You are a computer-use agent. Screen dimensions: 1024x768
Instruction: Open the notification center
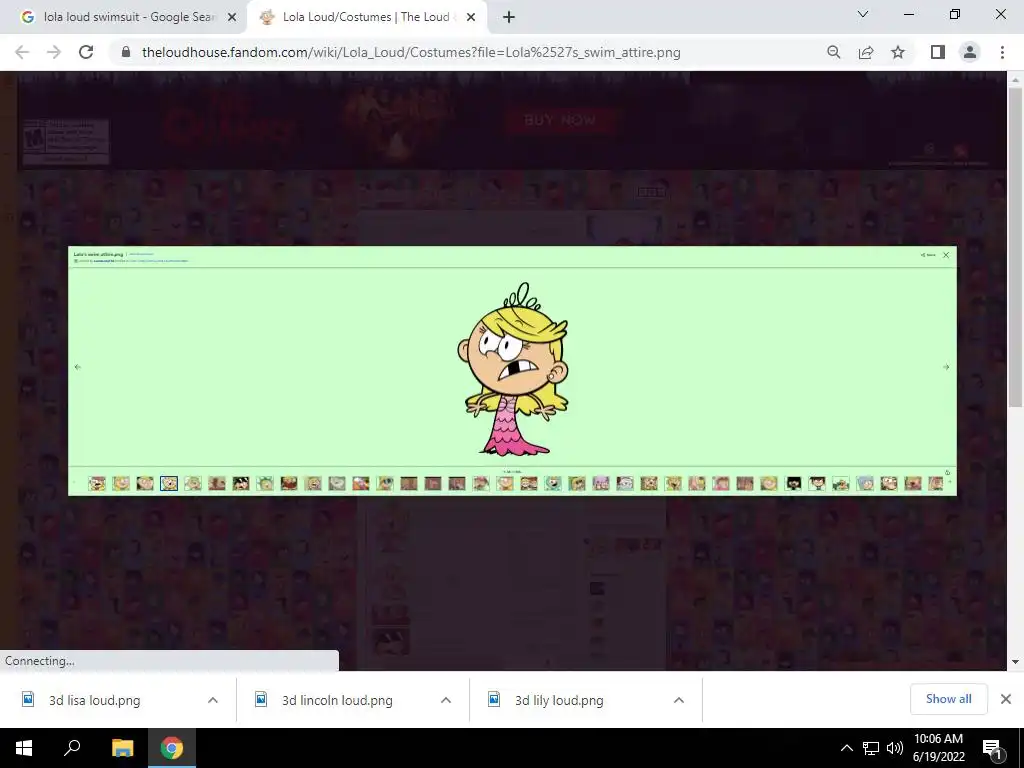(992, 748)
